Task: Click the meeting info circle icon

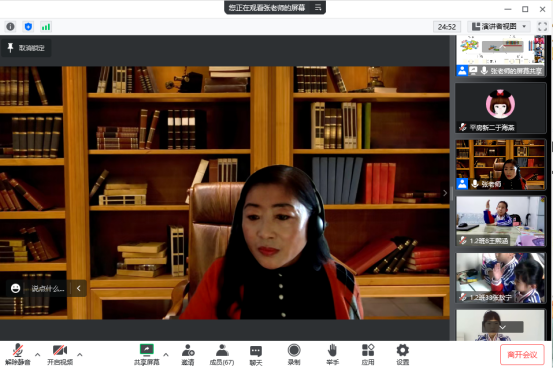Action: click(x=10, y=27)
